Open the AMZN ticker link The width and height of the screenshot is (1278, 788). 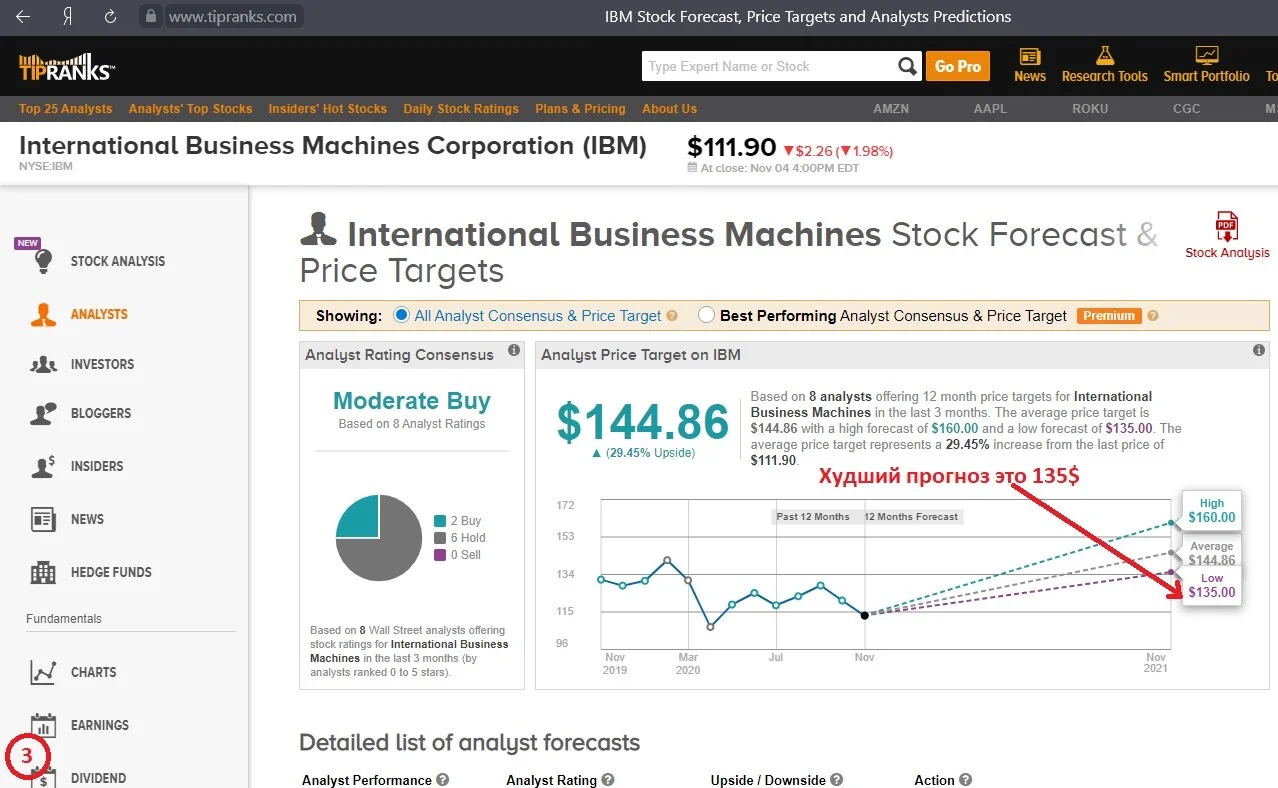[x=891, y=109]
